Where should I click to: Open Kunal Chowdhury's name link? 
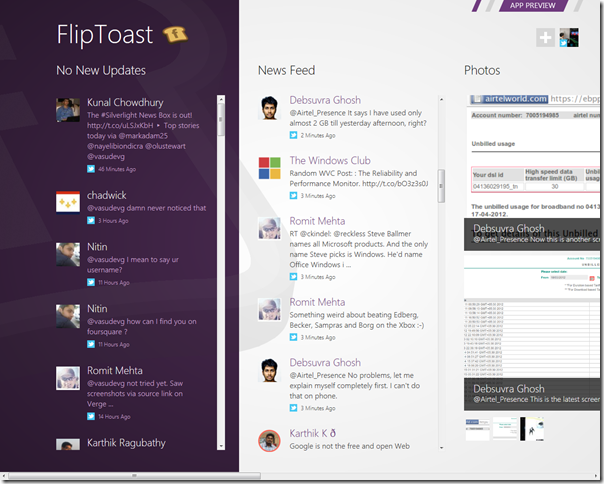click(x=125, y=103)
